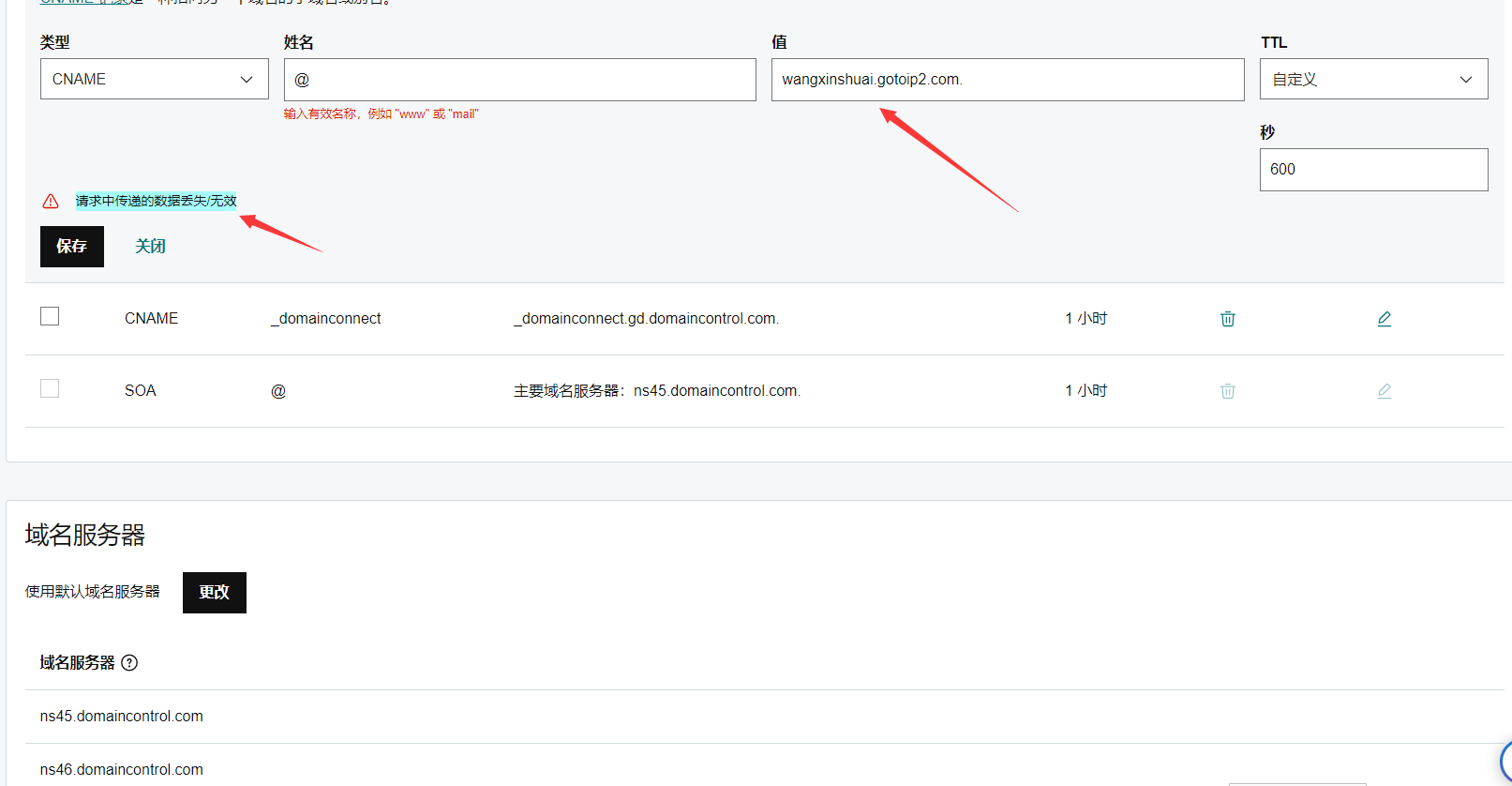Click the red warning triangle icon
Screen dimensions: 1512x786
coord(51,202)
